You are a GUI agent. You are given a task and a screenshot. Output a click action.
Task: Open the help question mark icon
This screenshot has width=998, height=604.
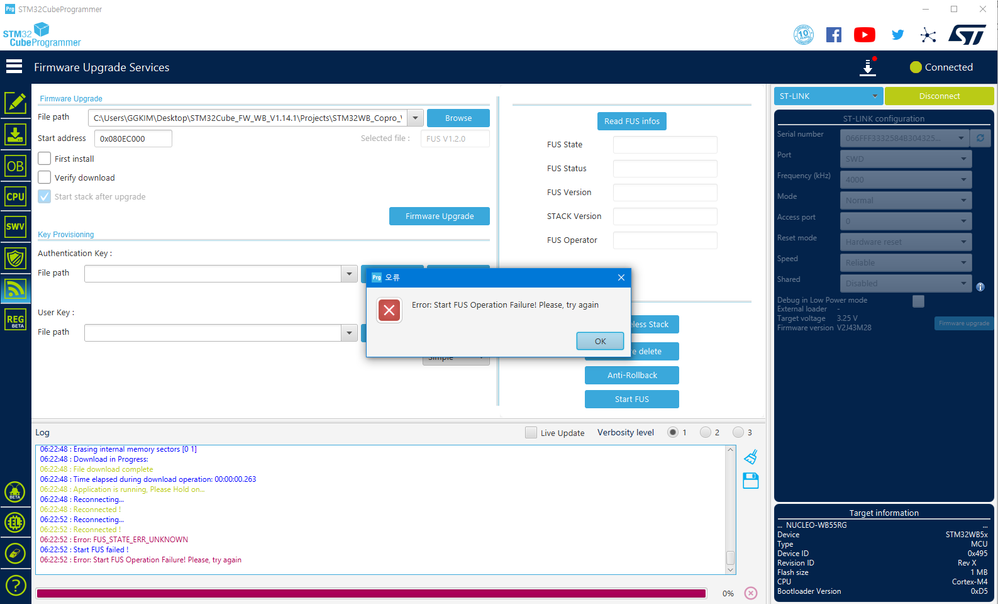(15, 585)
